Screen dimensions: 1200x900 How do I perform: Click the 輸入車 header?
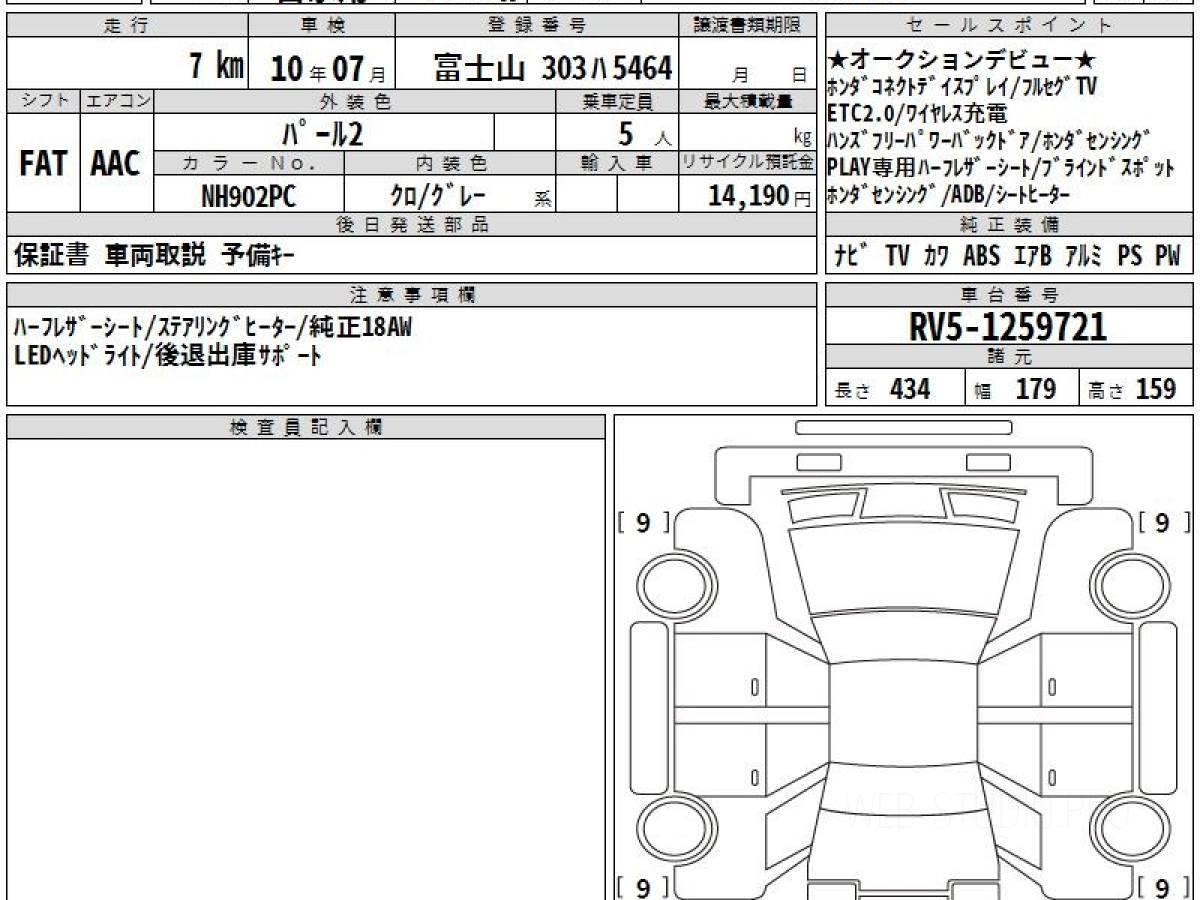[x=618, y=162]
